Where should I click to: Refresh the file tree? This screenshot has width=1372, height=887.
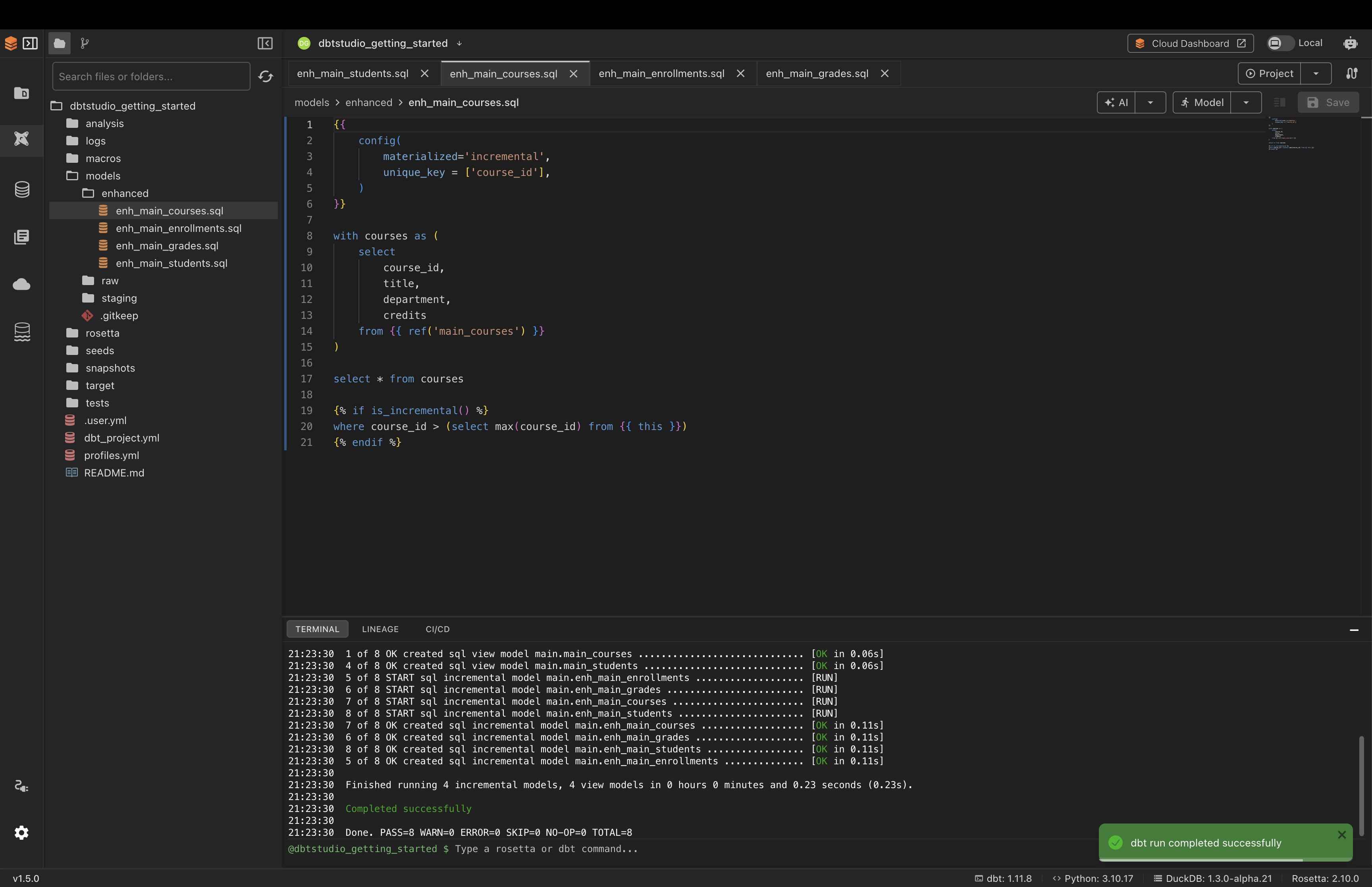pos(266,77)
